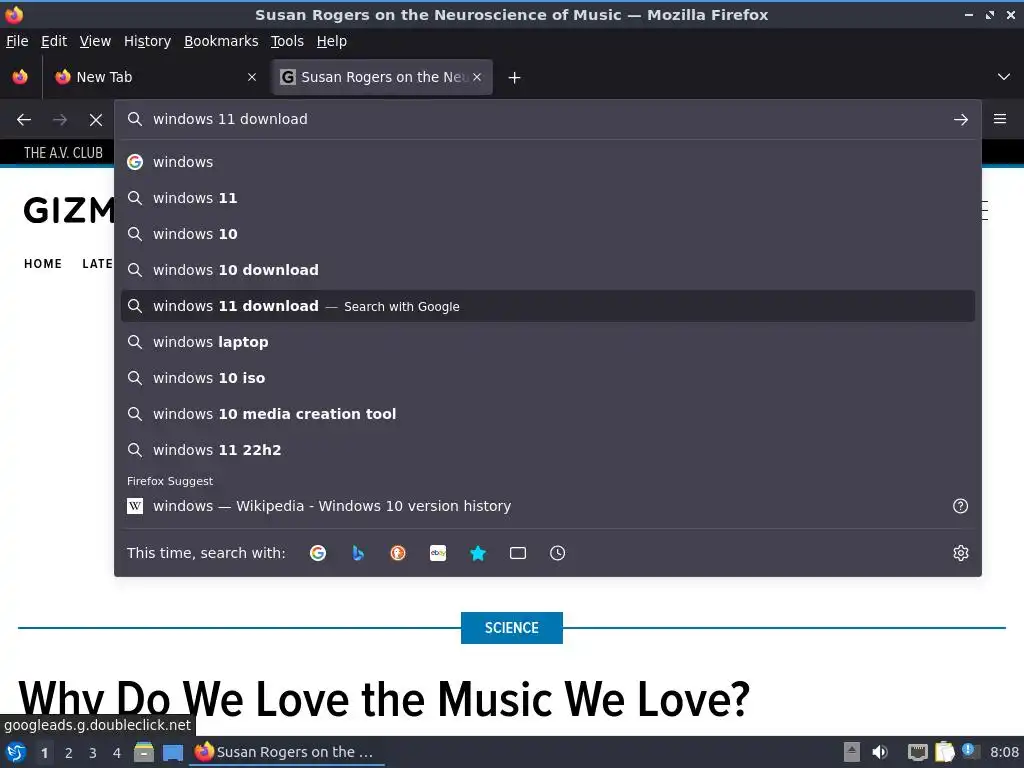
Task: Select 'windows 11 download' Search with Google
Action: pyautogui.click(x=548, y=306)
